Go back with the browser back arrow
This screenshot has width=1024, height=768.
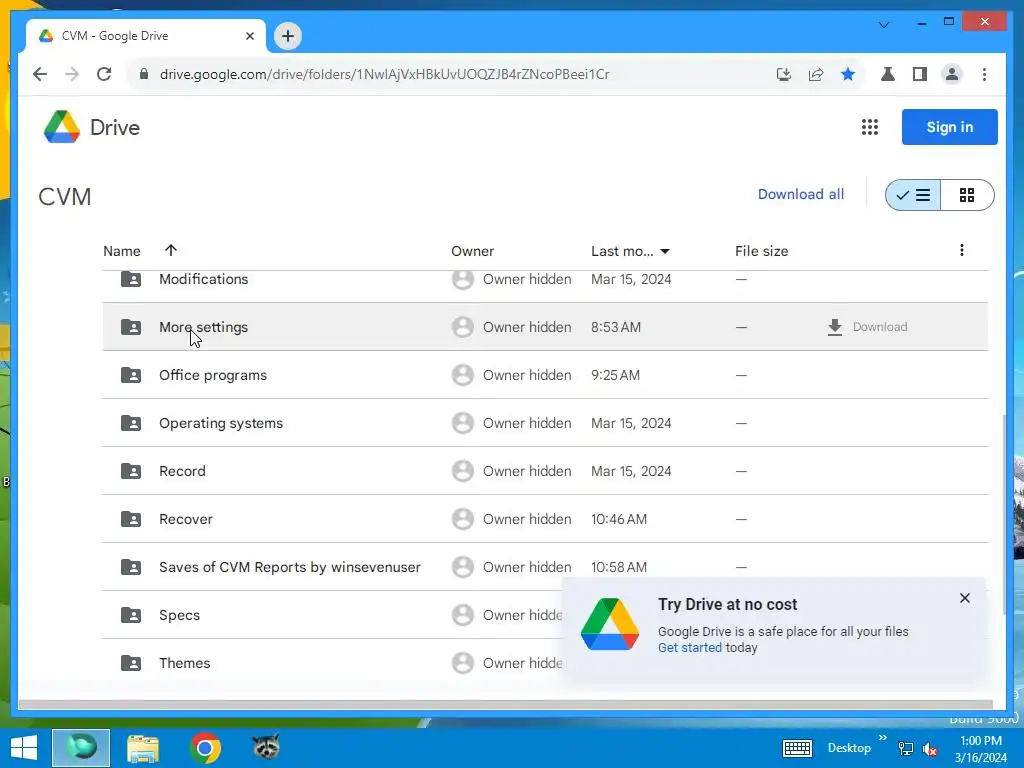pos(40,74)
